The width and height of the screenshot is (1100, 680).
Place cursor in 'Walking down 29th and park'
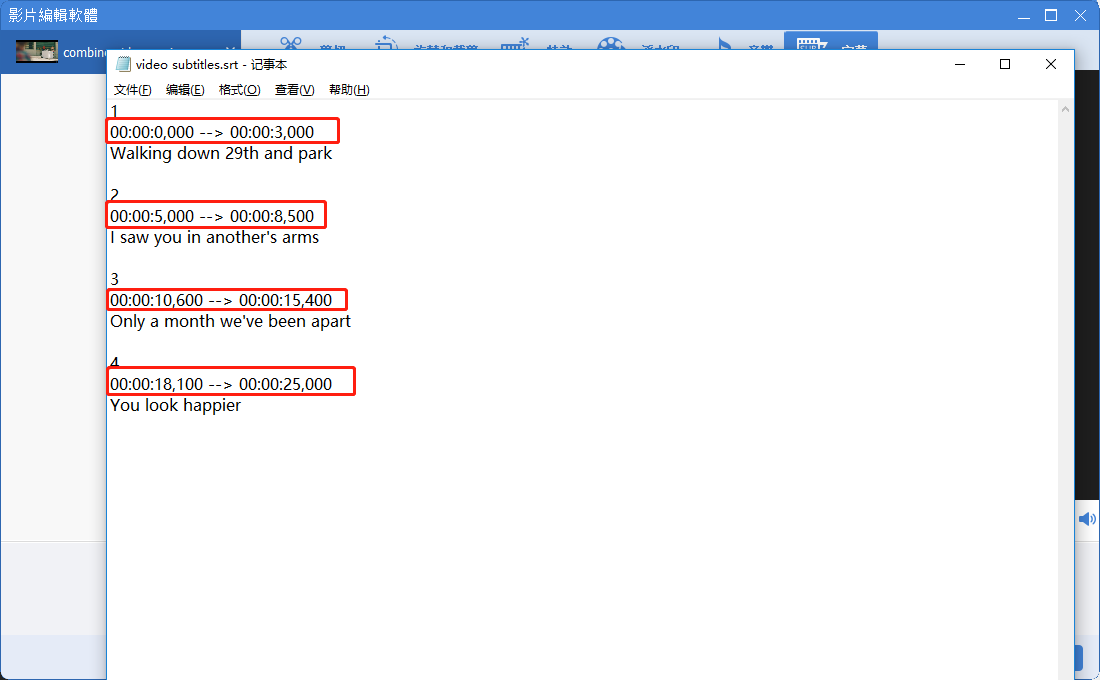[221, 154]
